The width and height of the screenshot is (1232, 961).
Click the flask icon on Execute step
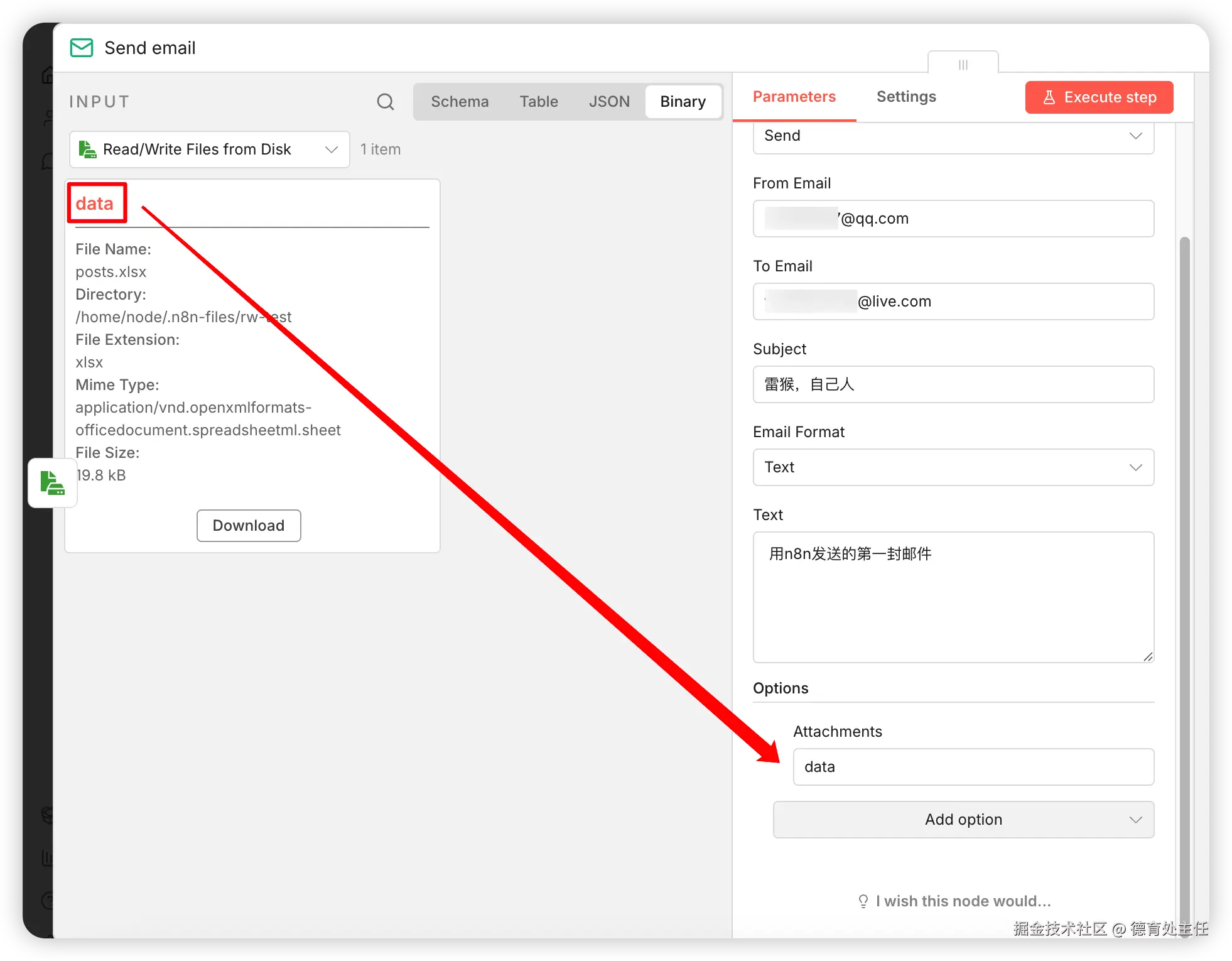pos(1049,97)
